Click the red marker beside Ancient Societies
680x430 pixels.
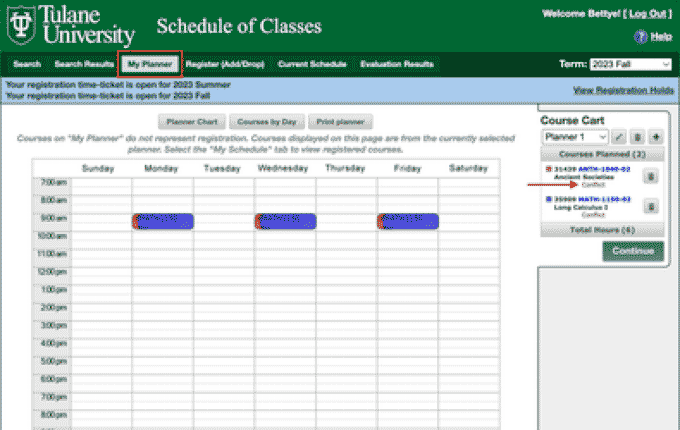(549, 169)
